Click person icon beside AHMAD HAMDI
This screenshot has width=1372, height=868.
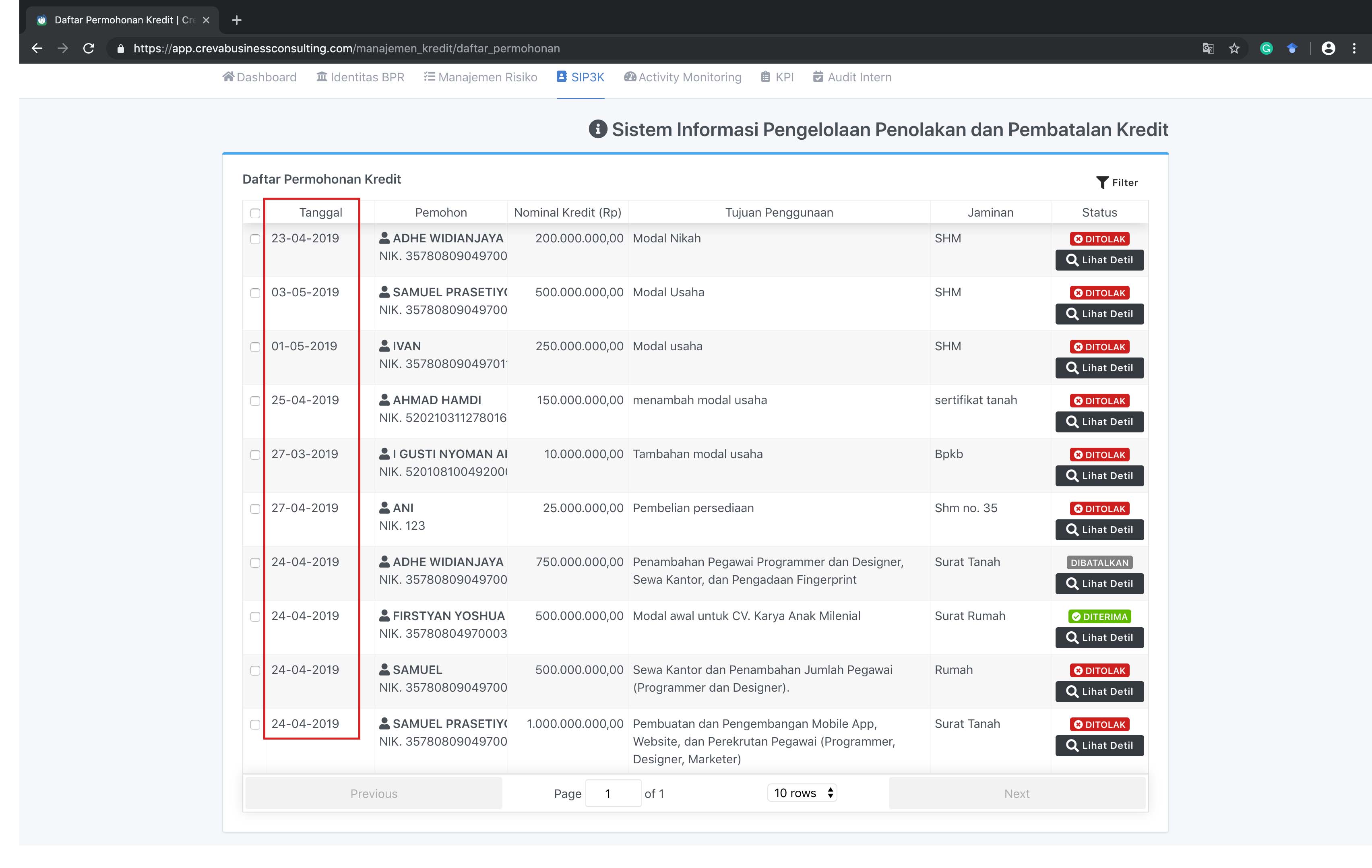point(384,400)
